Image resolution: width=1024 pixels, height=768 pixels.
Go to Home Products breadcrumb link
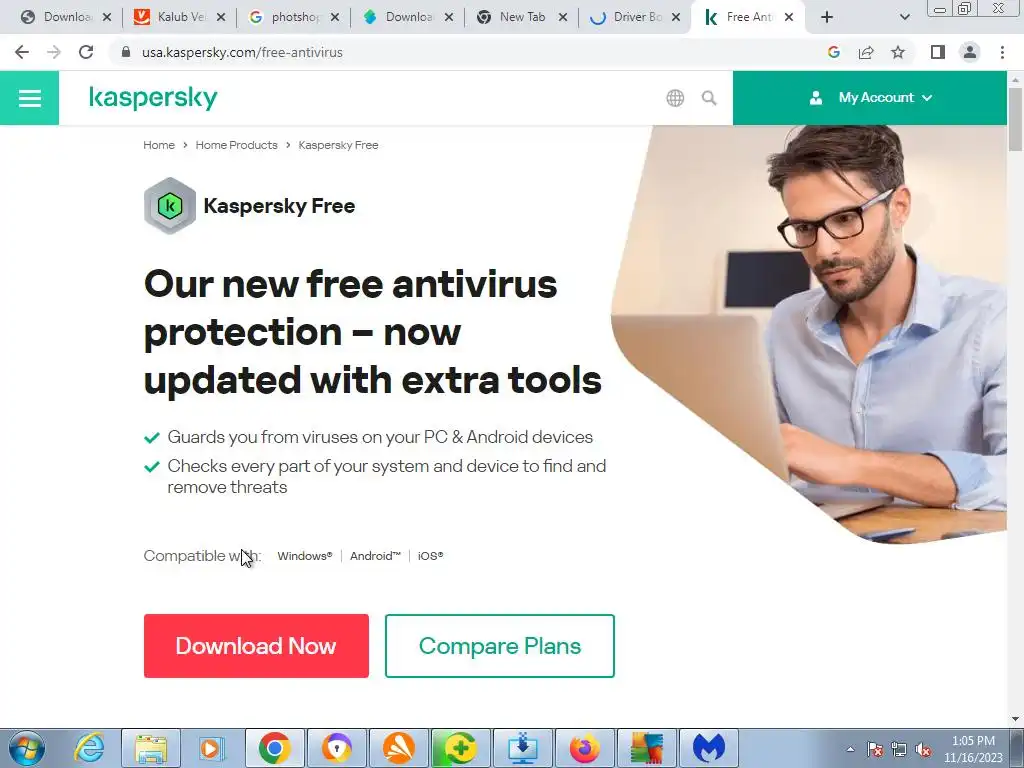click(236, 145)
